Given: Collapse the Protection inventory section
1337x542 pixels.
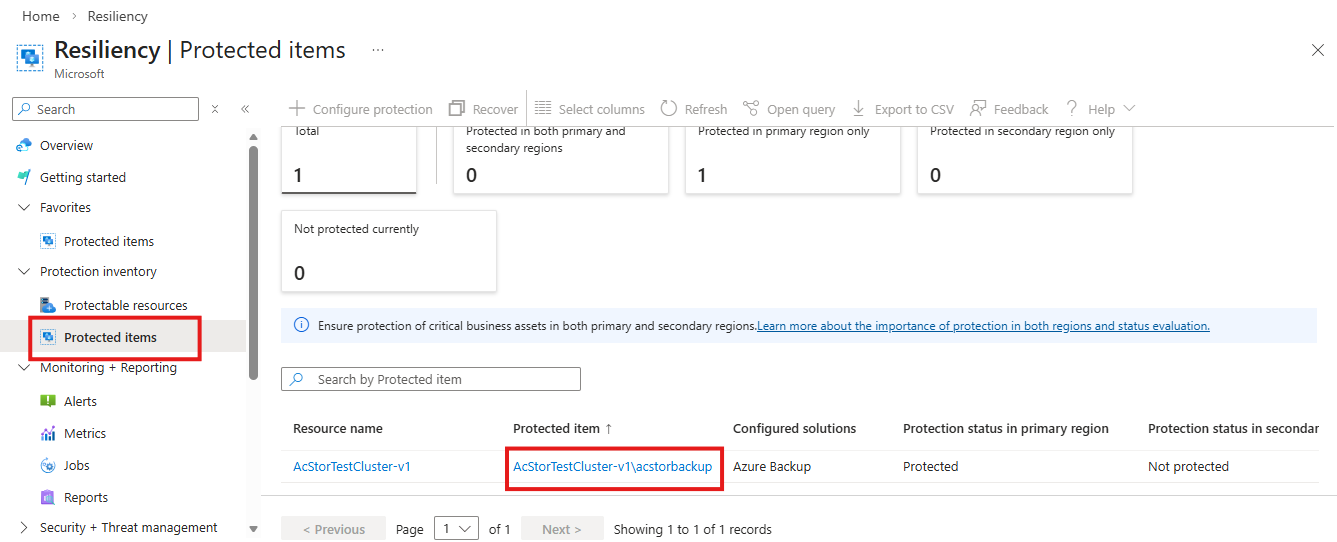Looking at the screenshot, I should (25, 272).
